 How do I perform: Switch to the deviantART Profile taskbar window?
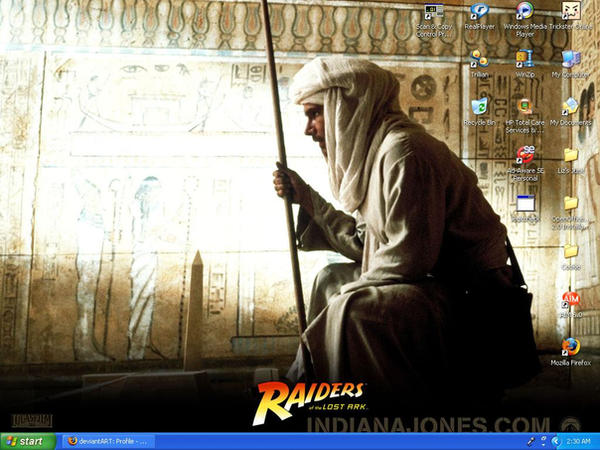pos(109,441)
